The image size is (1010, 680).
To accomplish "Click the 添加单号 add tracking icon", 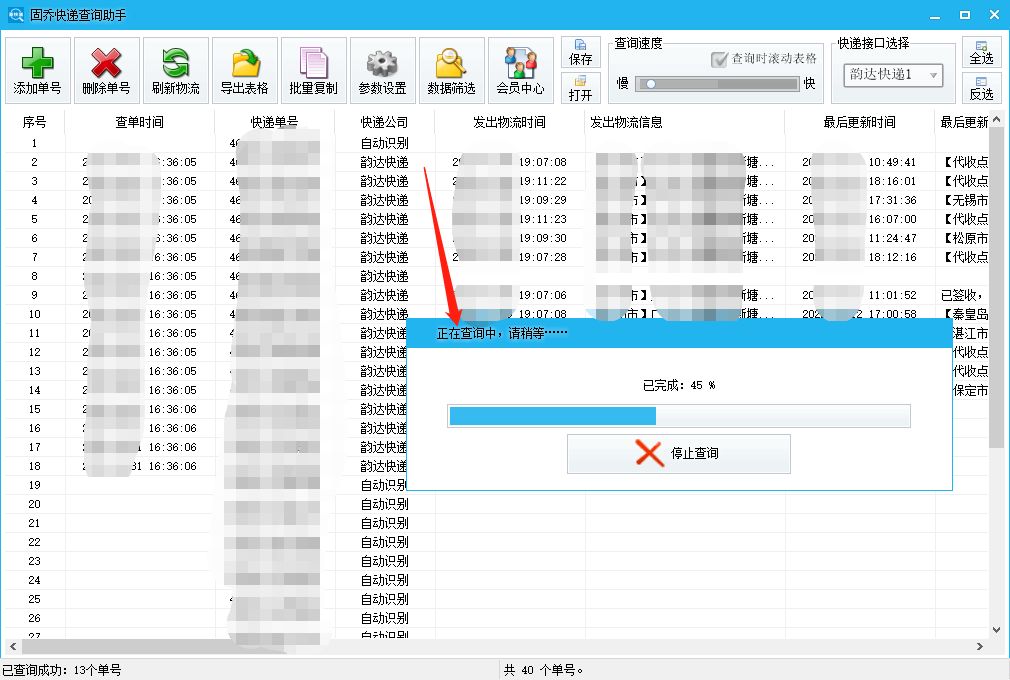I will click(x=37, y=69).
